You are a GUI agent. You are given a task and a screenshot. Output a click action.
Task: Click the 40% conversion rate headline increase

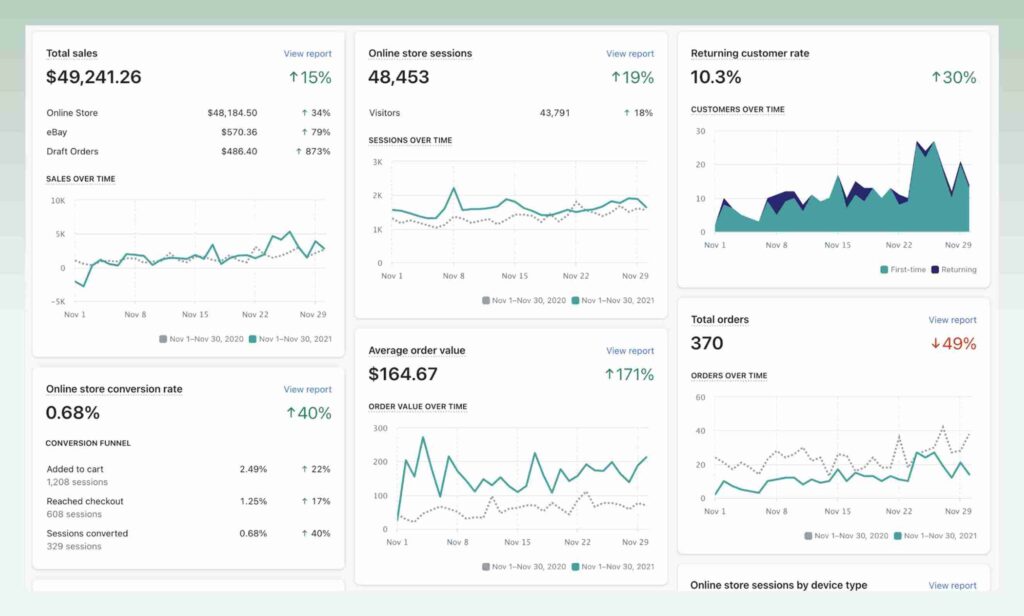[x=309, y=413]
